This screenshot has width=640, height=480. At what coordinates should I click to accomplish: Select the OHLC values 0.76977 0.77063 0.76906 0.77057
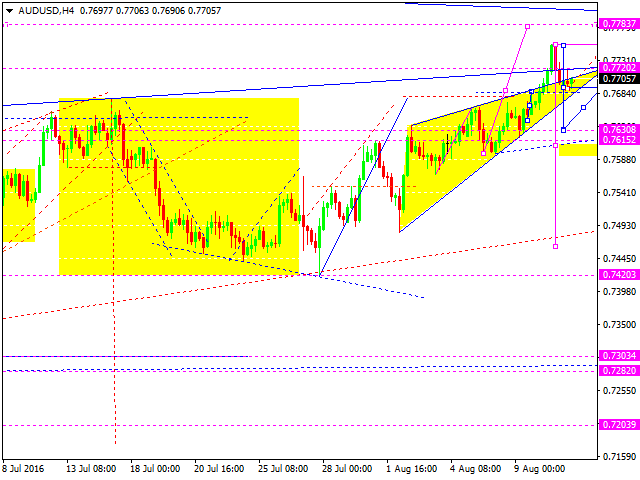(x=150, y=11)
